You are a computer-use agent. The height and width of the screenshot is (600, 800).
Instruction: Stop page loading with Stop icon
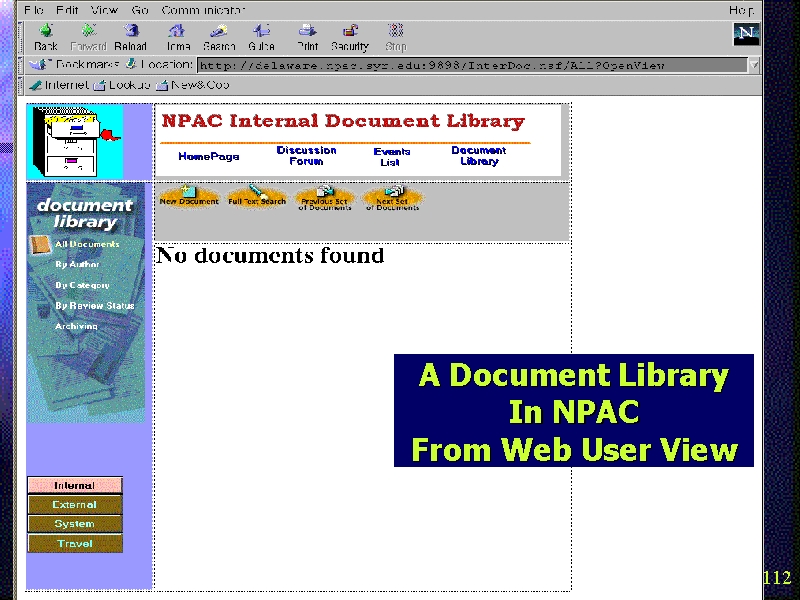(x=396, y=31)
